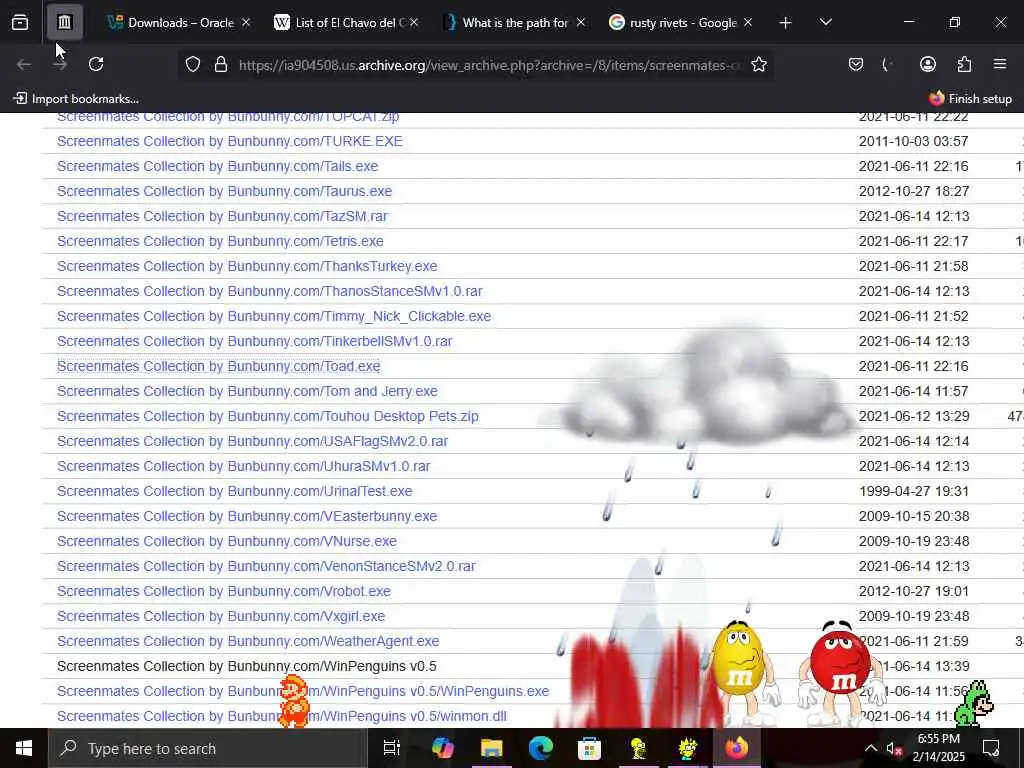
Task: Open Firefox View icon in tab bar
Action: click(20, 23)
